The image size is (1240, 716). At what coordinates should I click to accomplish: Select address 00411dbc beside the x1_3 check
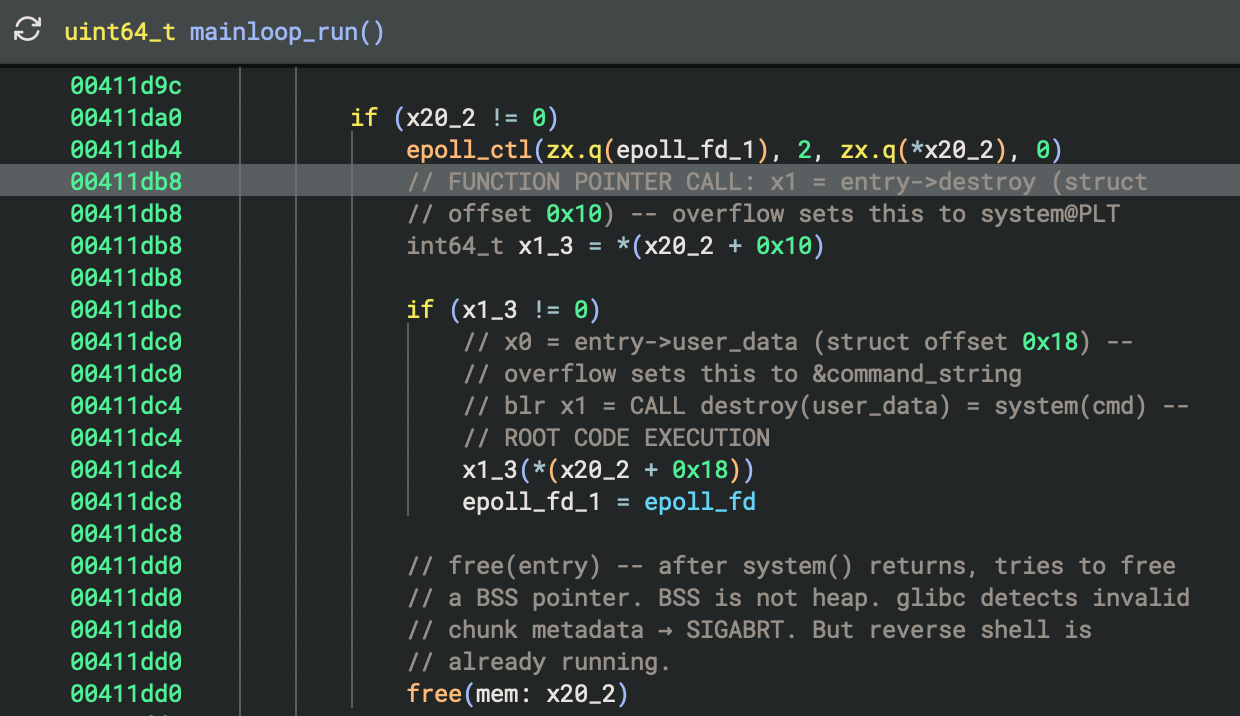126,310
